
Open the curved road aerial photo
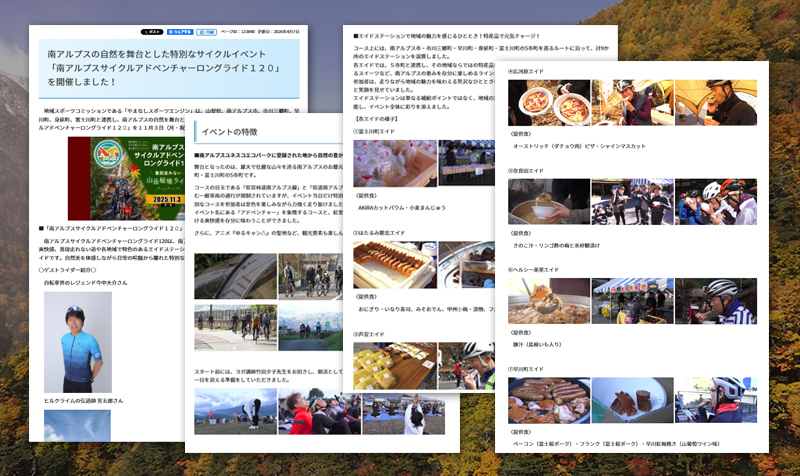(x=235, y=276)
